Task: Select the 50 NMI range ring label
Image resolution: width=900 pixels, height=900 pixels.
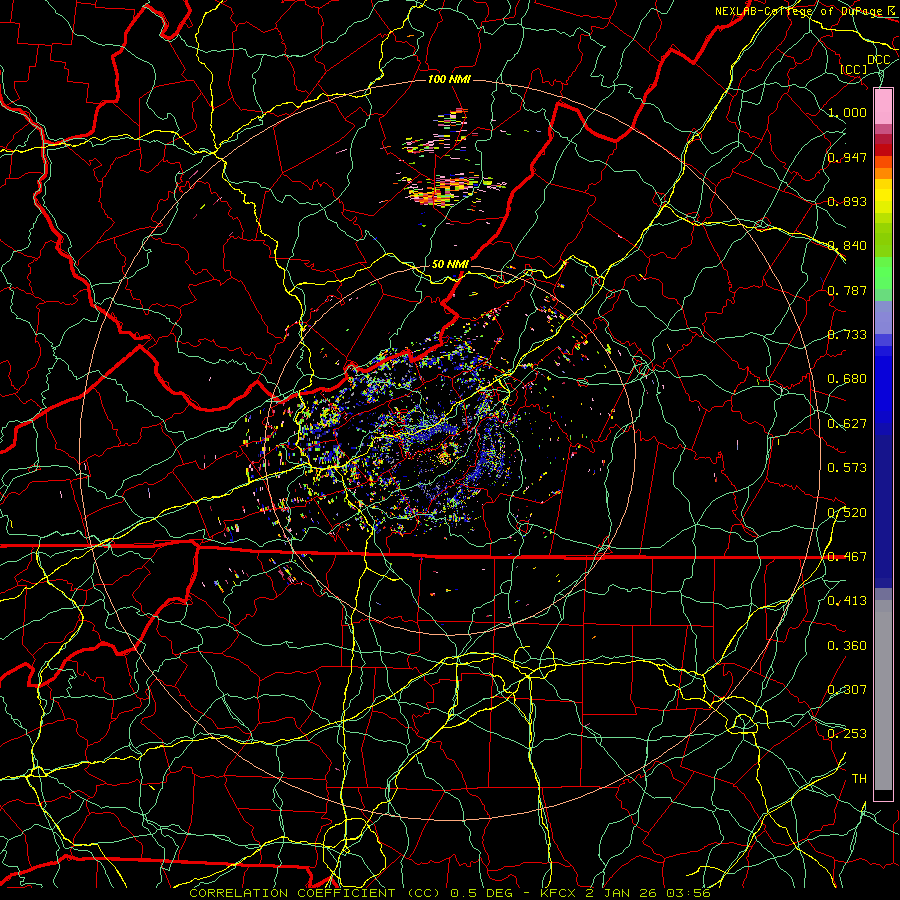Action: click(x=449, y=264)
